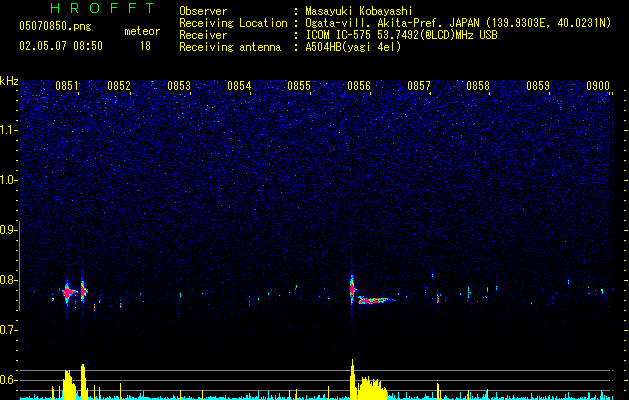Click the 0.6 kHz axis label
This screenshot has width=629, height=400.
(9, 380)
